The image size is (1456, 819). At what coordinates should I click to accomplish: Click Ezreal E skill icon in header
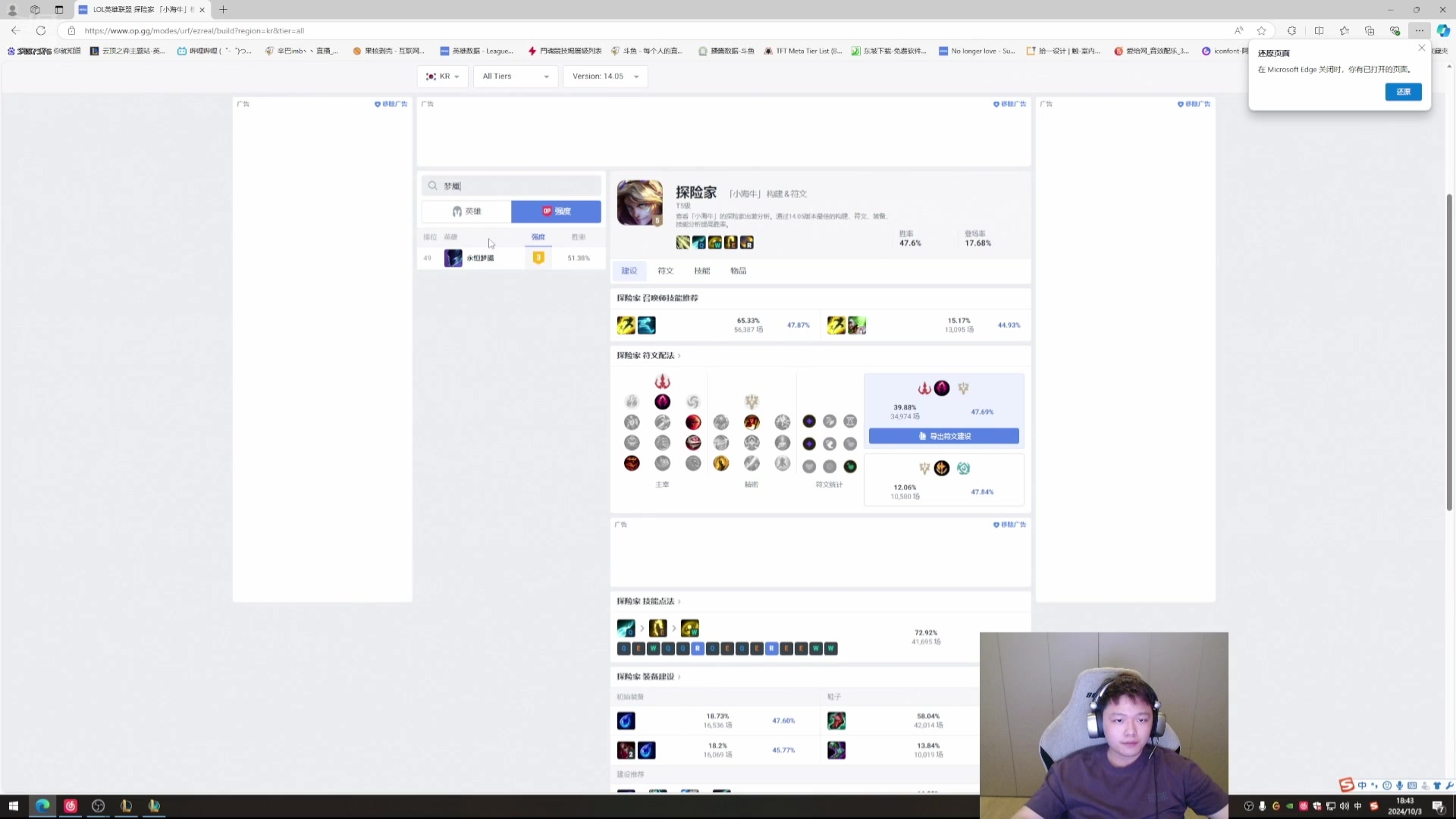(731, 243)
